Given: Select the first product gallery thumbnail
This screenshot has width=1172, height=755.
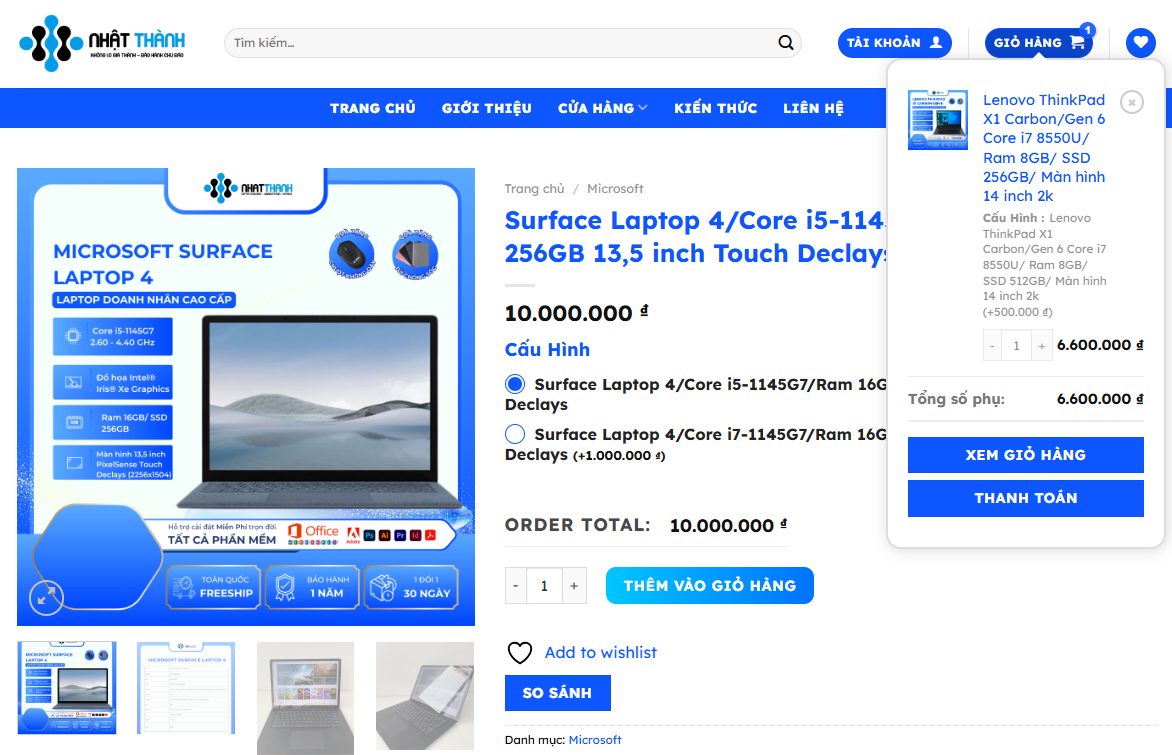Looking at the screenshot, I should (x=67, y=688).
